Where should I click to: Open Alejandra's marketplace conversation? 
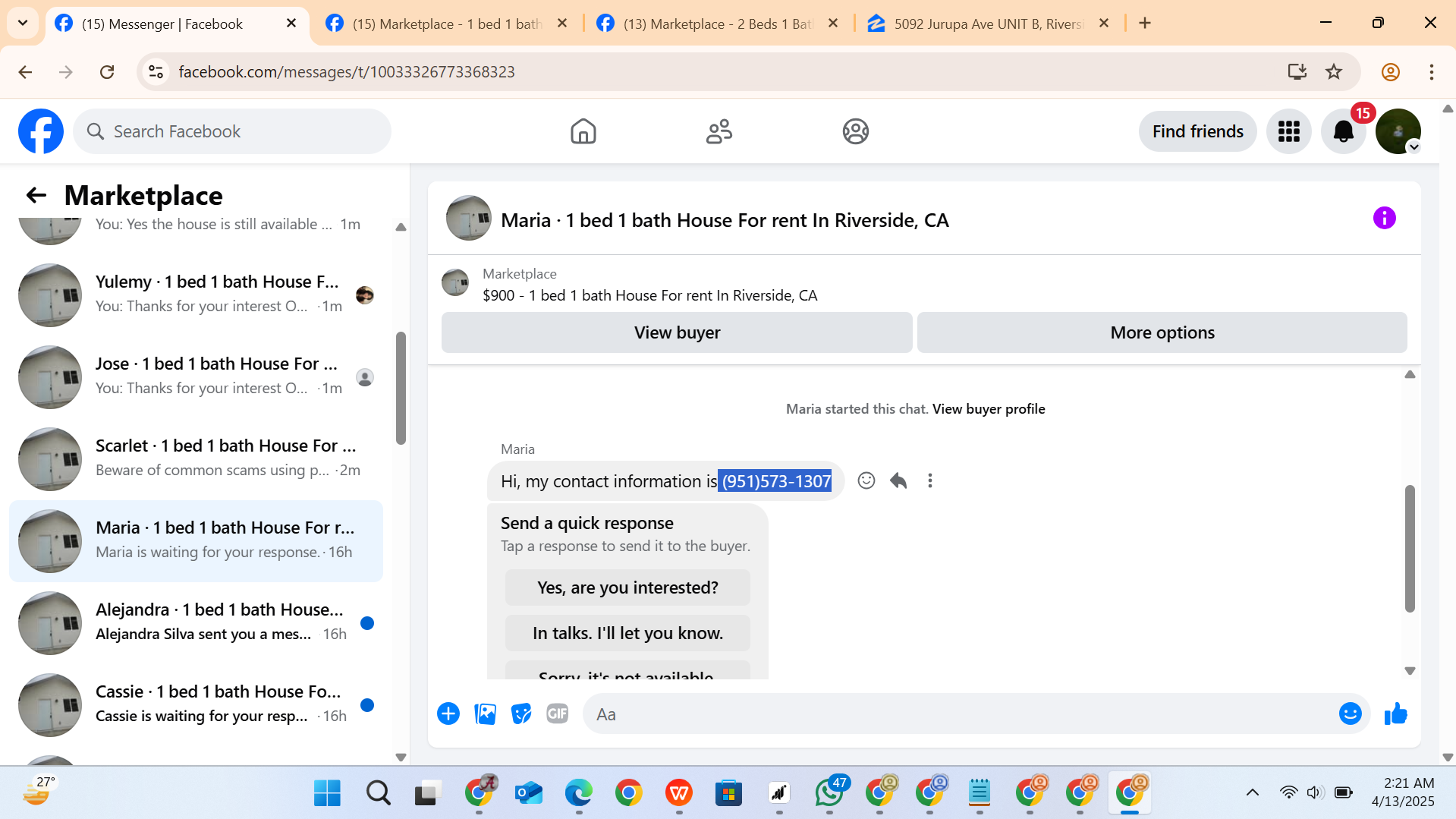(x=197, y=622)
